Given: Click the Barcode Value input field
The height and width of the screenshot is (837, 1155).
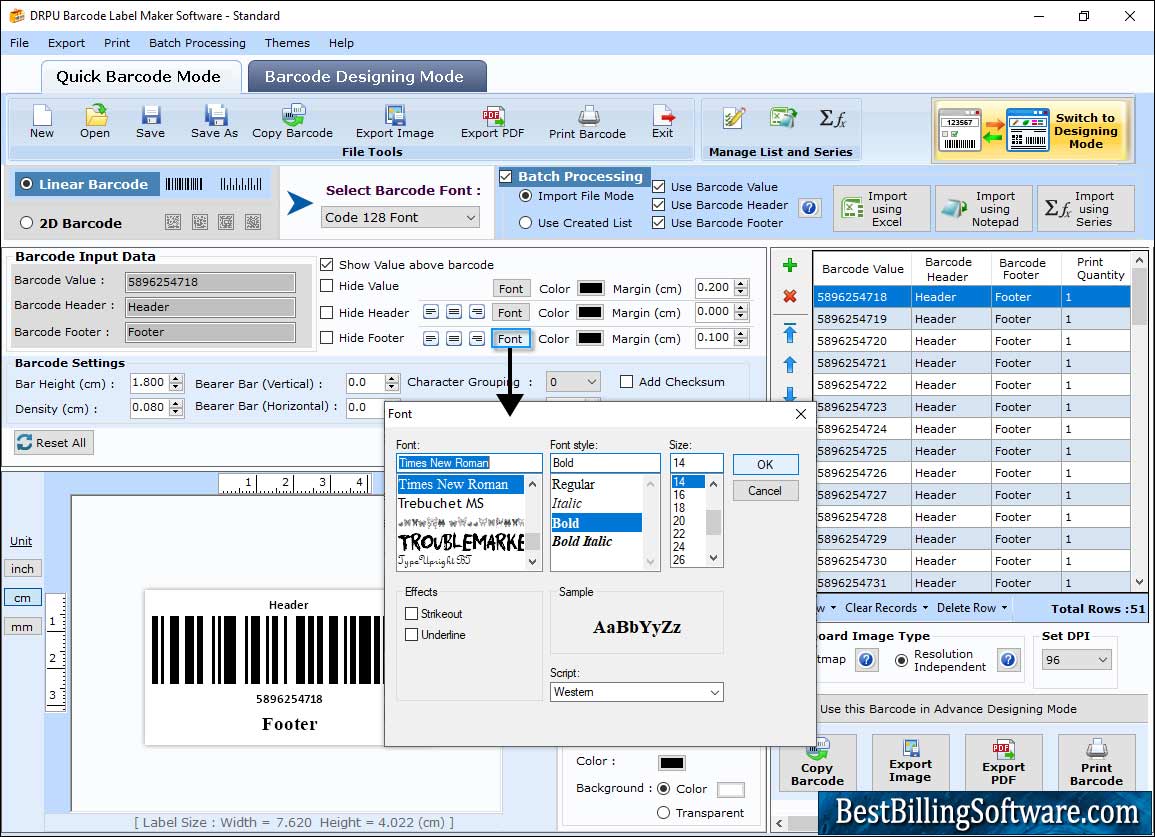Looking at the screenshot, I should coord(210,281).
